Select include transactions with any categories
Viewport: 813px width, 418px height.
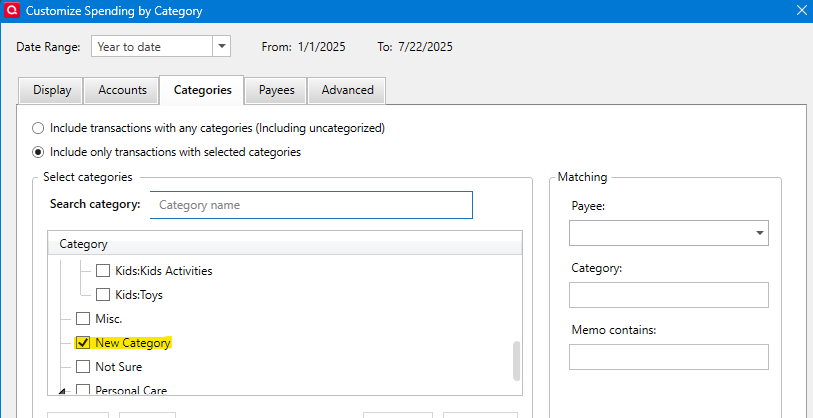[x=39, y=128]
